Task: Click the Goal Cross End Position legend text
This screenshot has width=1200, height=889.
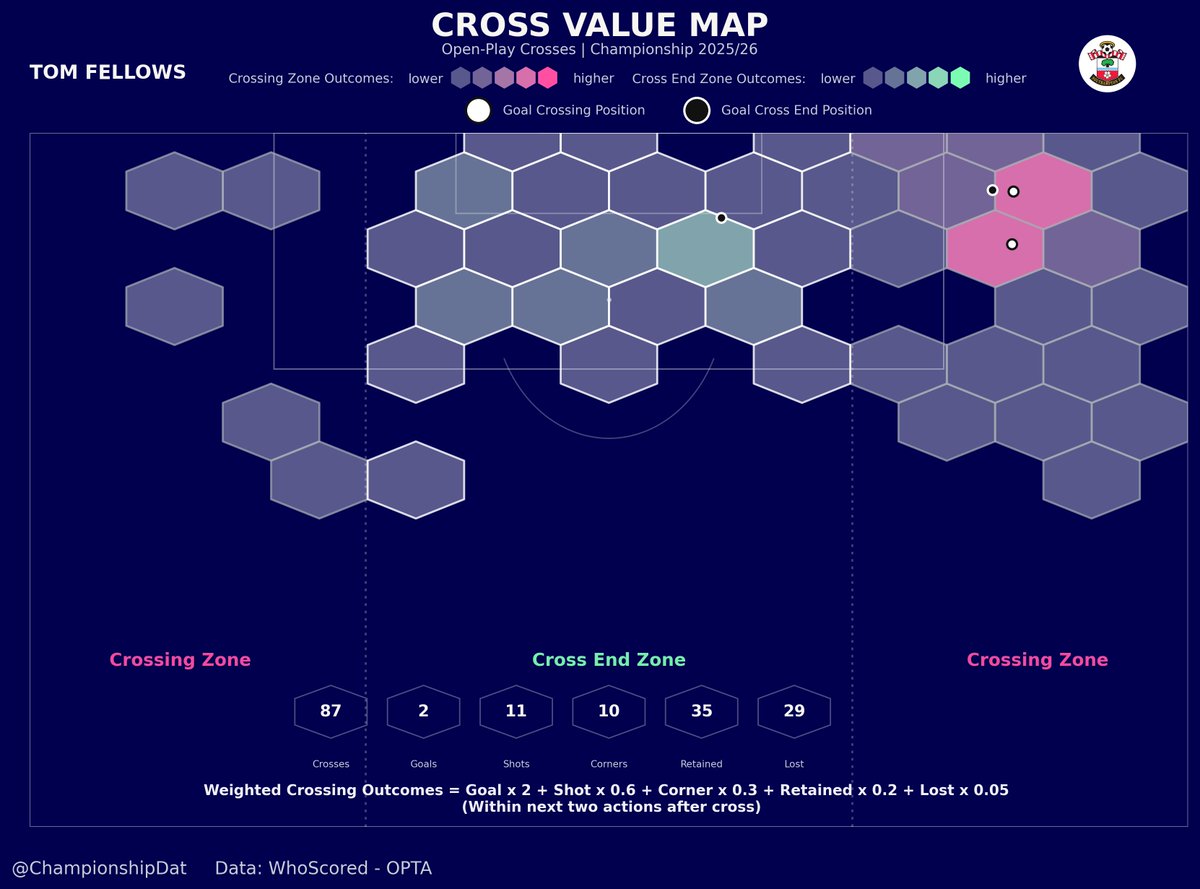Action: [x=797, y=110]
